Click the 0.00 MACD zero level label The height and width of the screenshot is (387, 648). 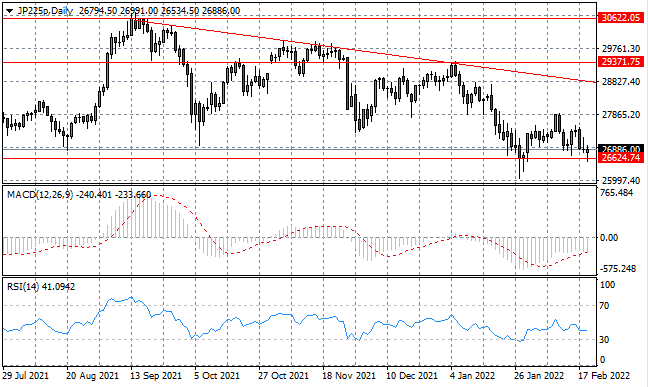[609, 237]
